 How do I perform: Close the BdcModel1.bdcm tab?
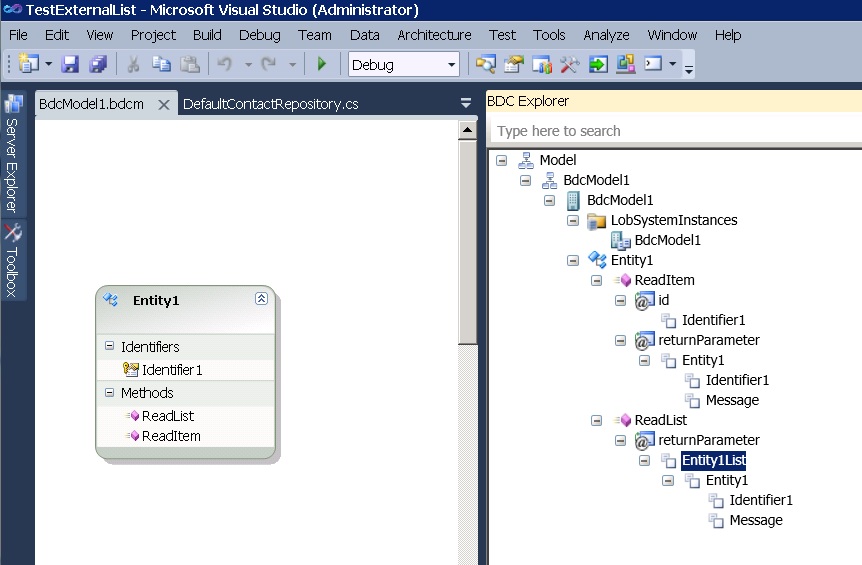(x=164, y=104)
